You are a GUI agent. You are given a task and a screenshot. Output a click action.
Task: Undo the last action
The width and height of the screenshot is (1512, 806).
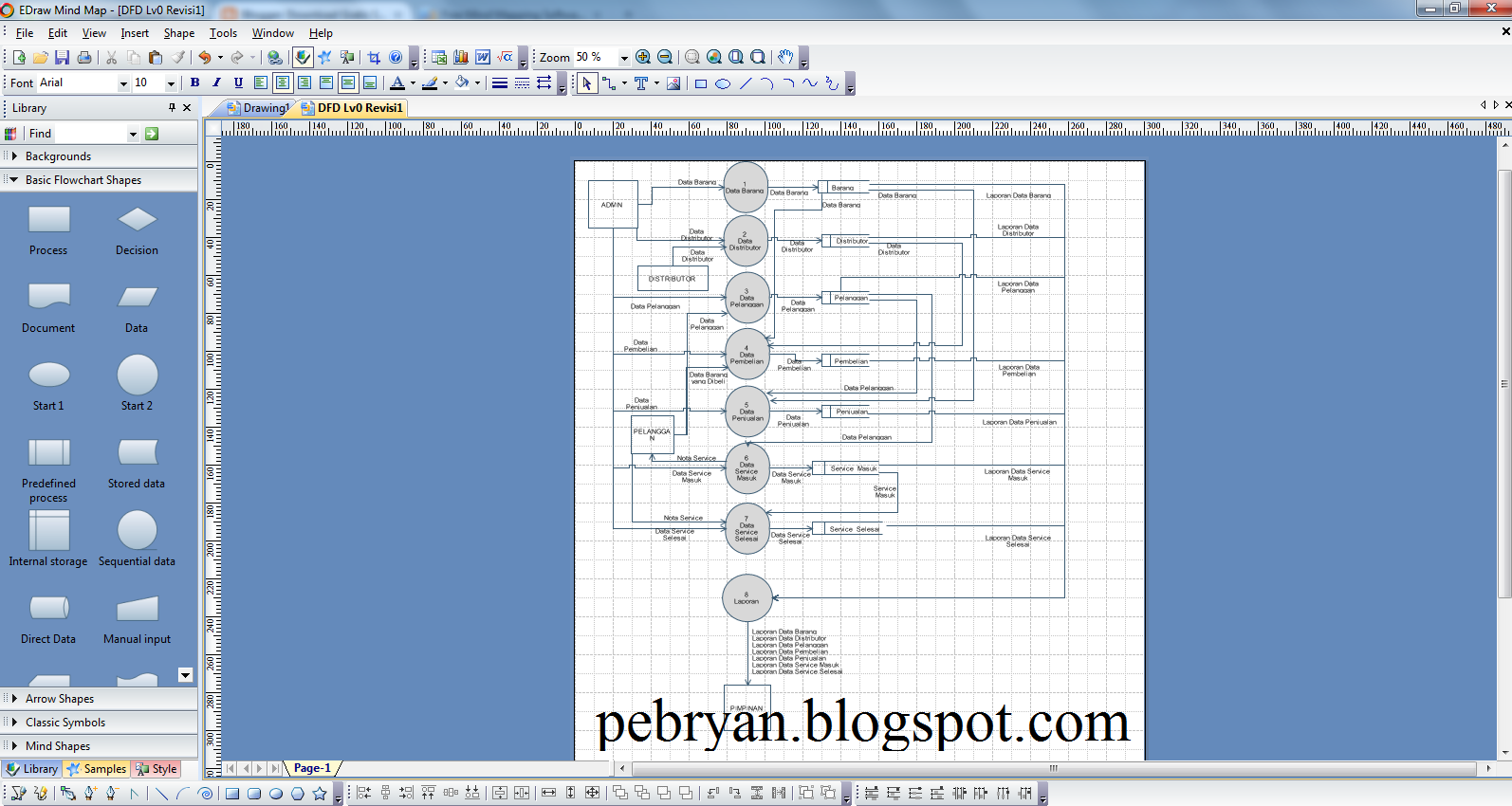(204, 58)
